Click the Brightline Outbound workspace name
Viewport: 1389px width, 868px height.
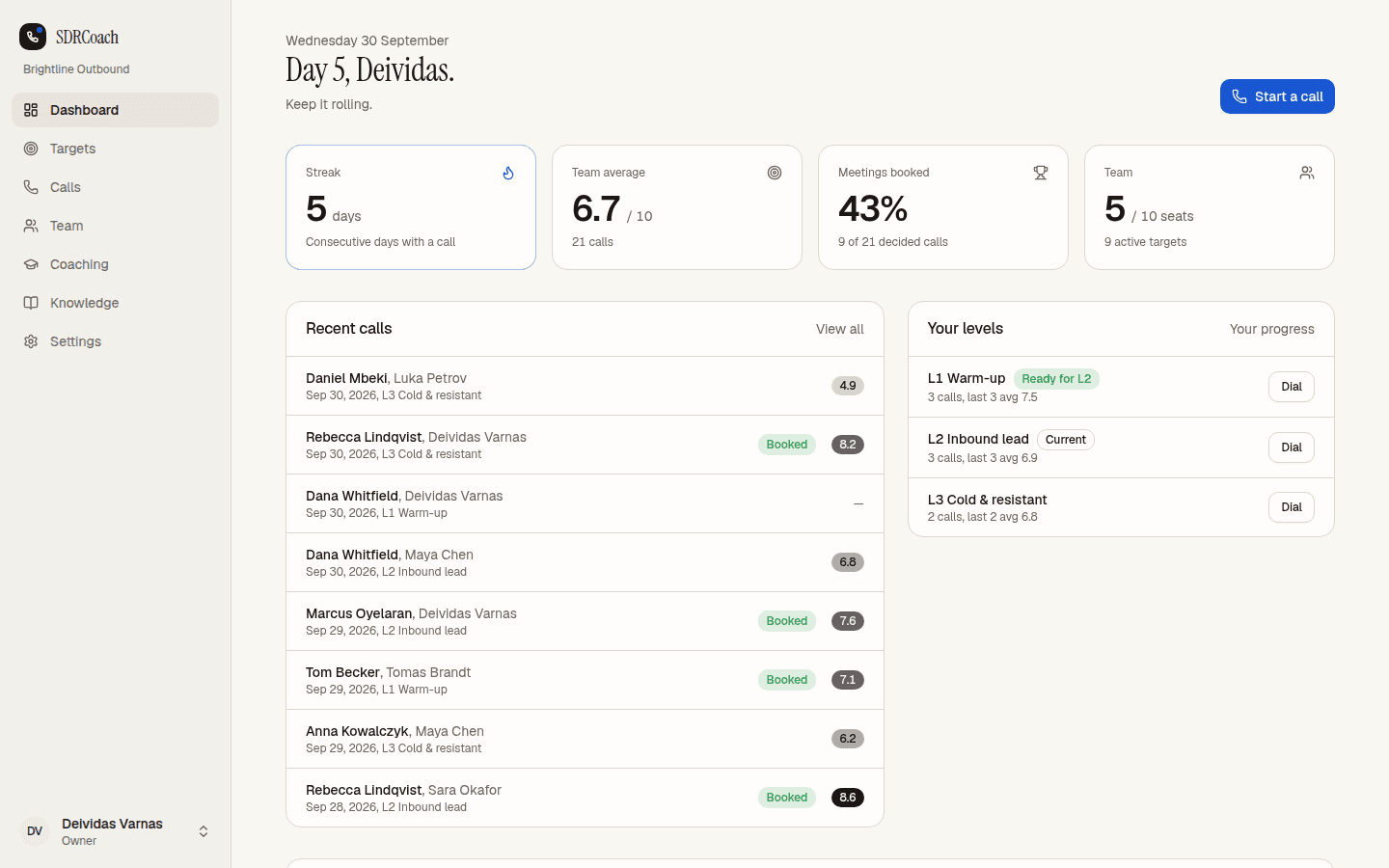(76, 69)
